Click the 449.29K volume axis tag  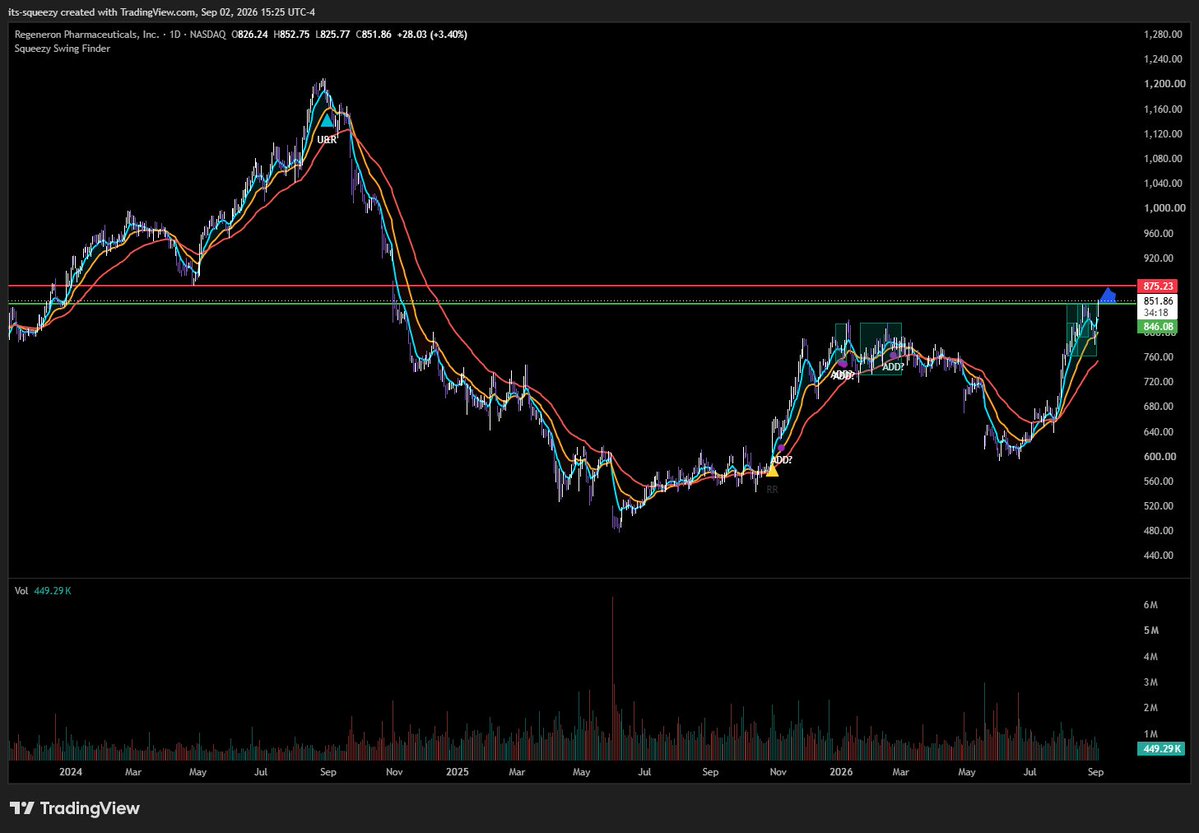coord(1161,749)
